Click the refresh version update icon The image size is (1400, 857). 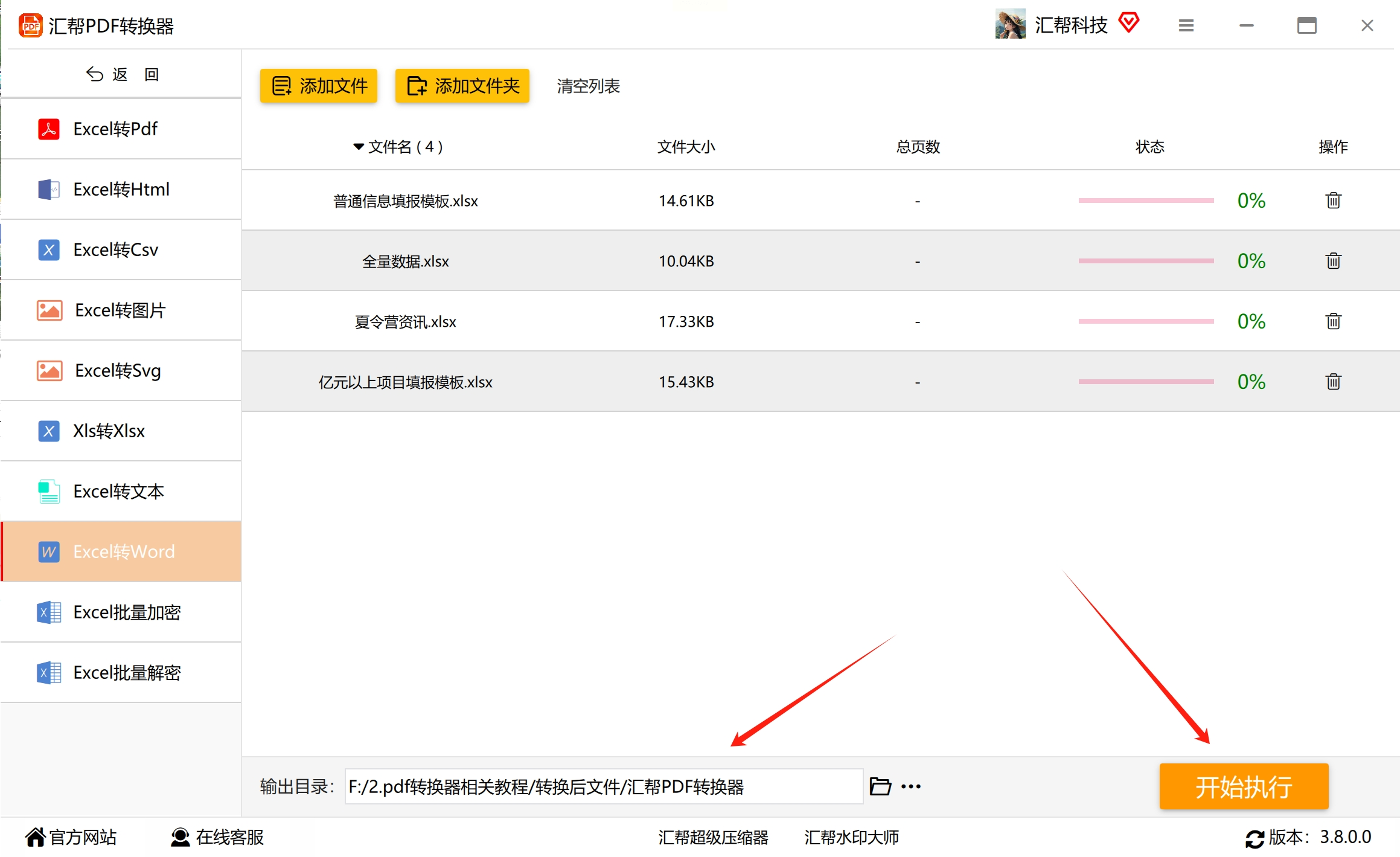click(1255, 838)
